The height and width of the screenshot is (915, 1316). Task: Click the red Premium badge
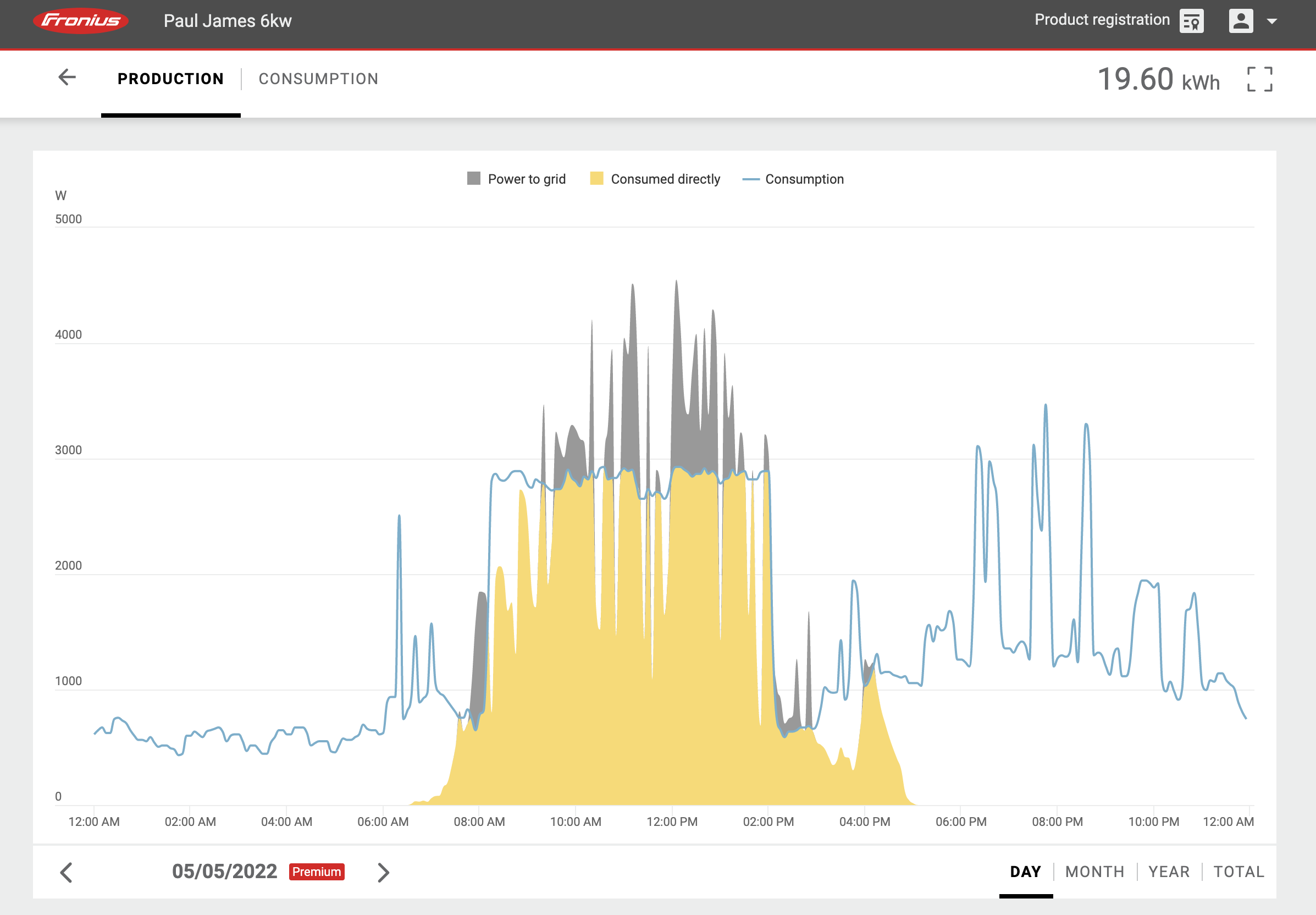point(317,872)
